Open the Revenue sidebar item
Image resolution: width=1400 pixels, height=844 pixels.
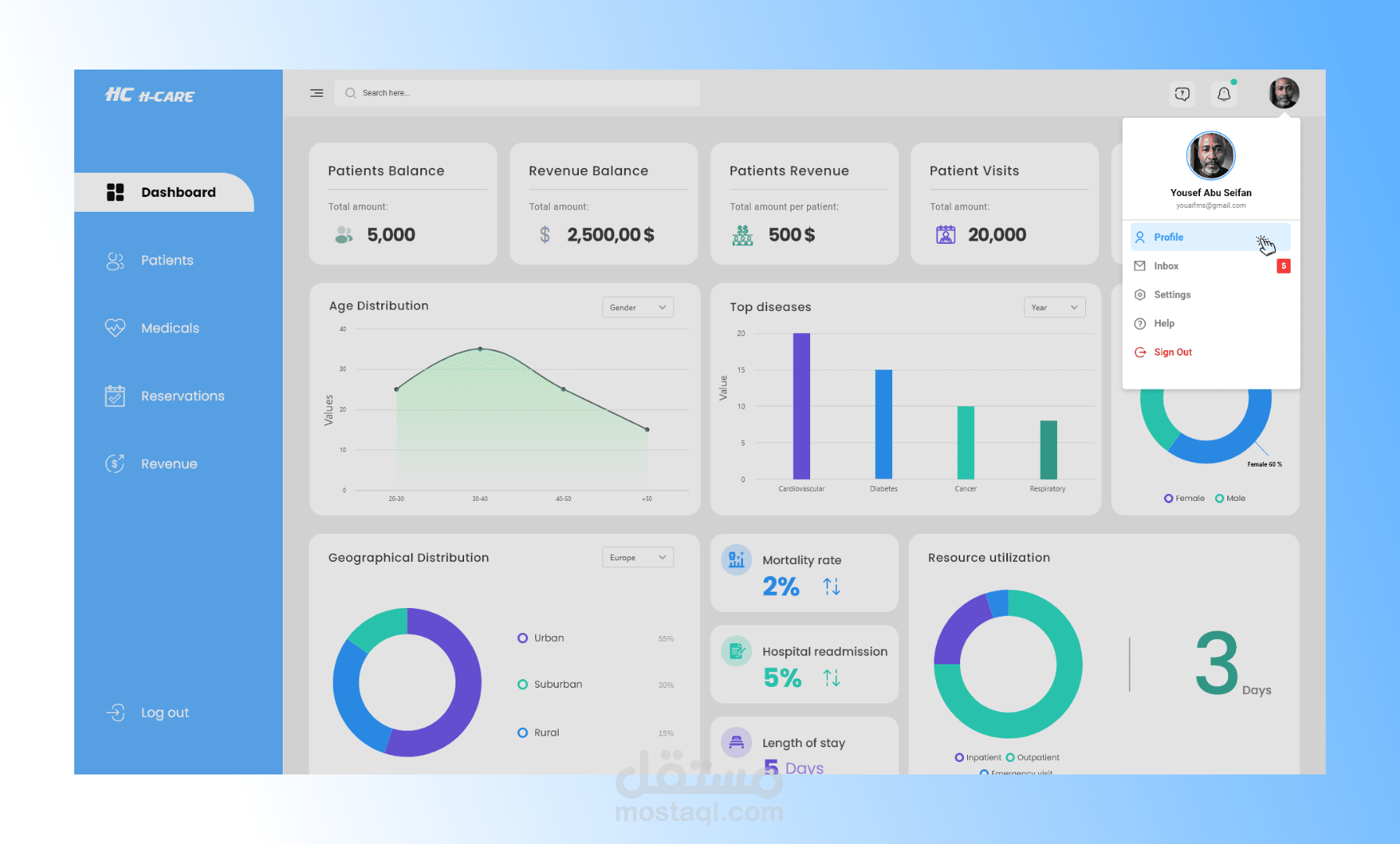point(152,464)
